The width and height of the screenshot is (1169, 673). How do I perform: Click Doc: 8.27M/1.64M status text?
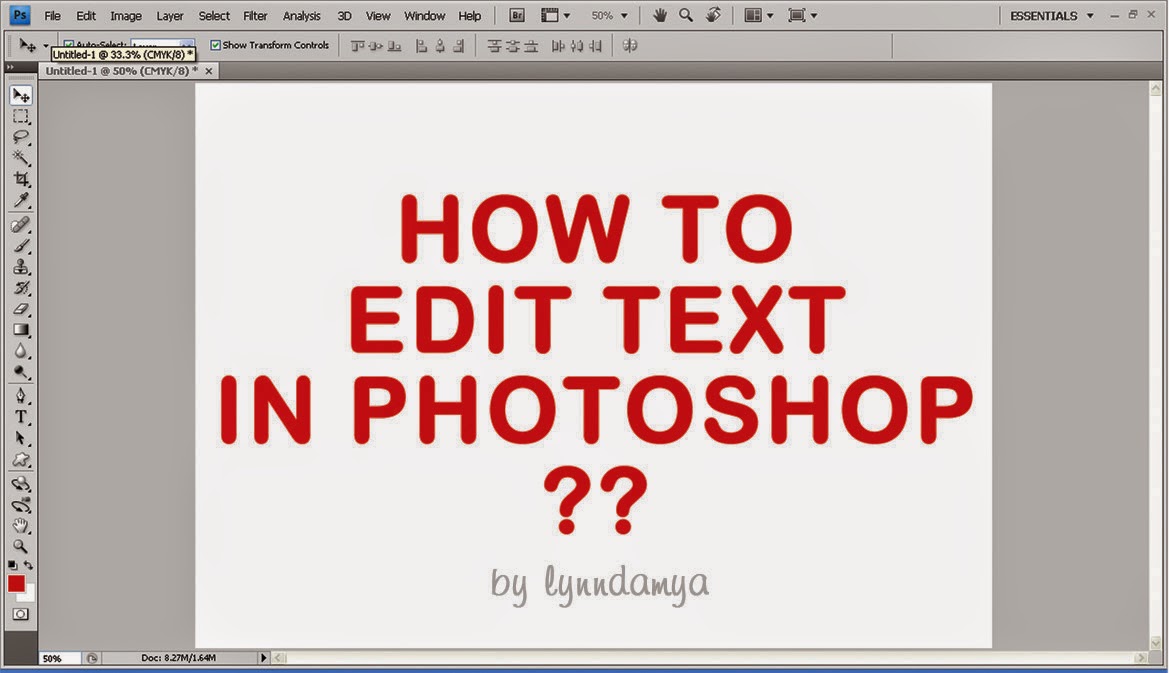point(178,658)
